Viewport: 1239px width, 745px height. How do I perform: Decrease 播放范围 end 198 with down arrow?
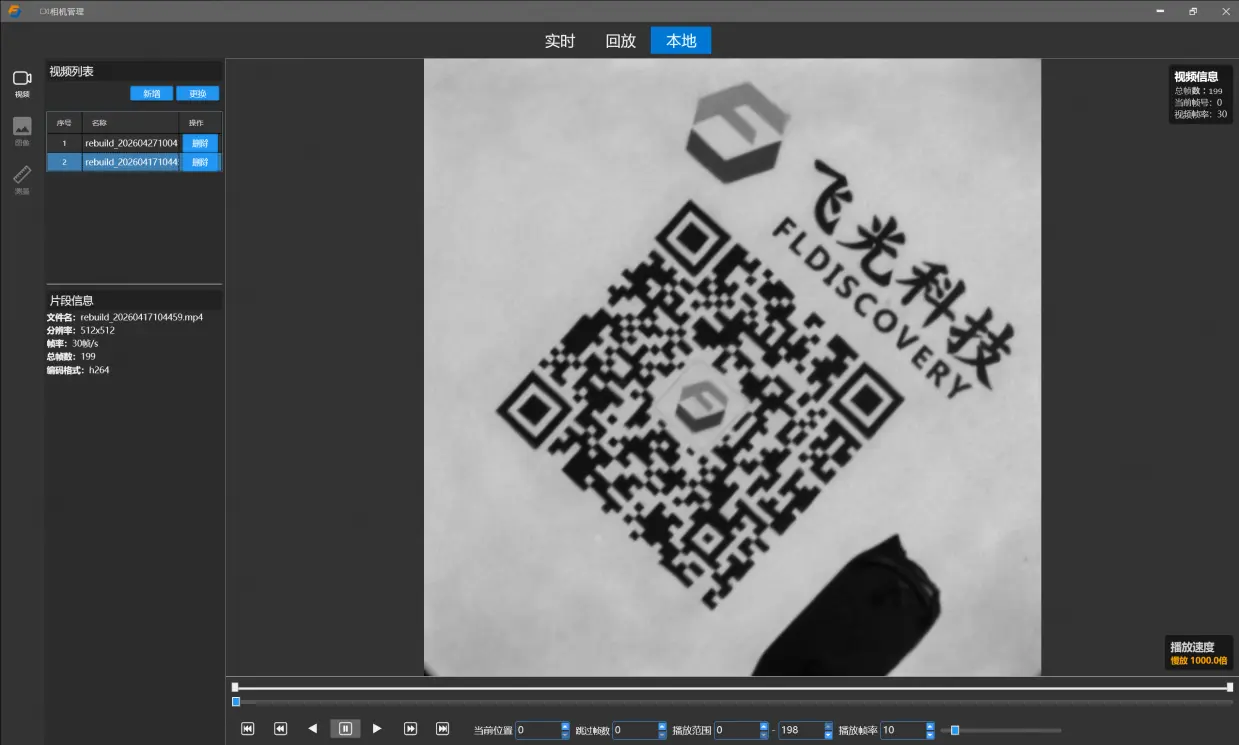click(828, 735)
